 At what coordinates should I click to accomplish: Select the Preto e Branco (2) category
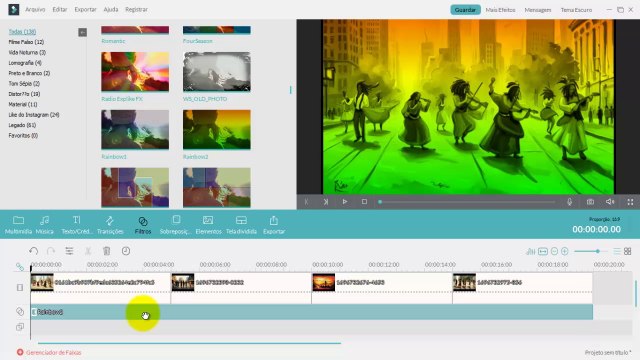pos(29,73)
